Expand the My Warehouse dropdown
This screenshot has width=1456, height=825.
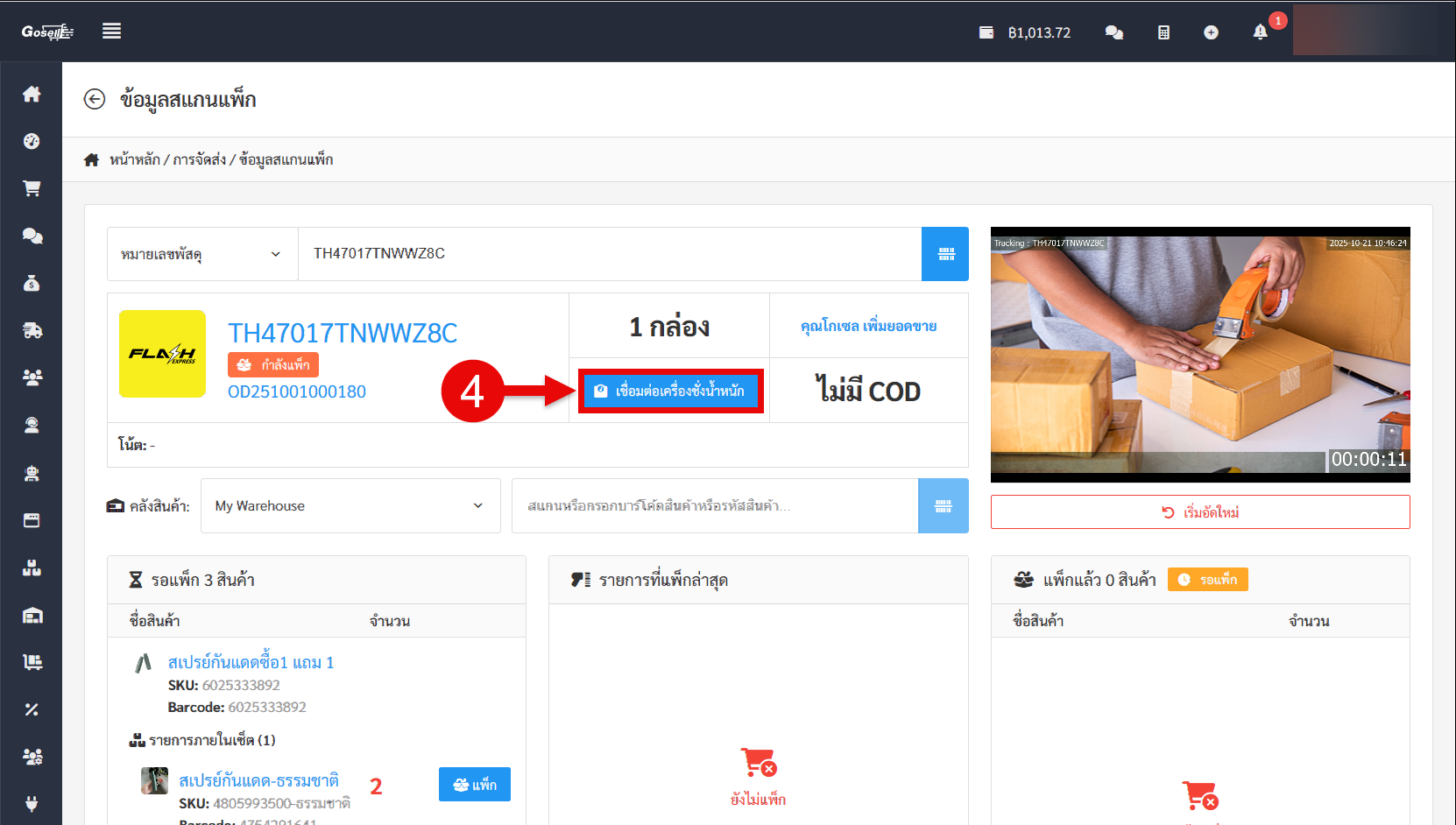350,506
